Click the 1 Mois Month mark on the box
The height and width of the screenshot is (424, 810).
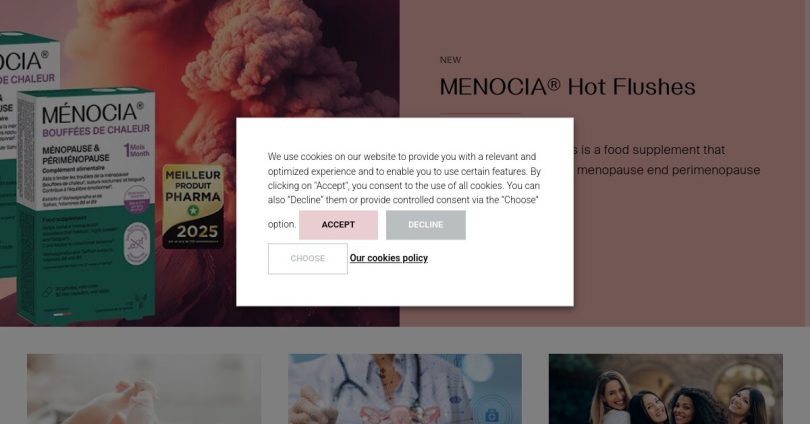pos(137,150)
